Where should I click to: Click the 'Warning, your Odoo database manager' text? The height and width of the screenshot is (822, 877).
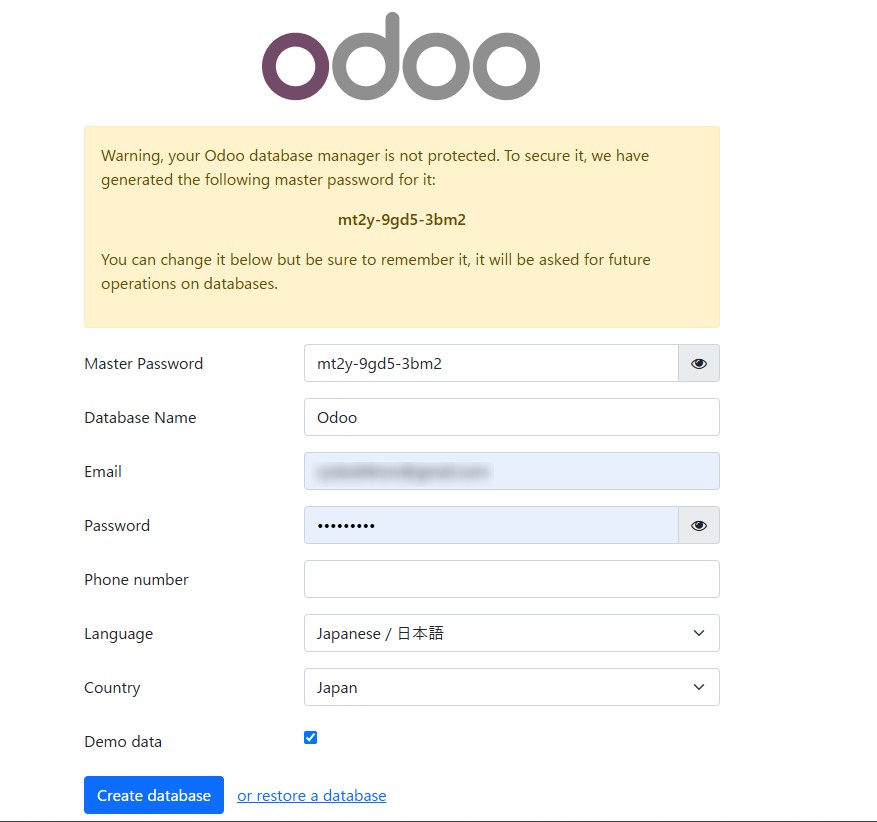375,168
